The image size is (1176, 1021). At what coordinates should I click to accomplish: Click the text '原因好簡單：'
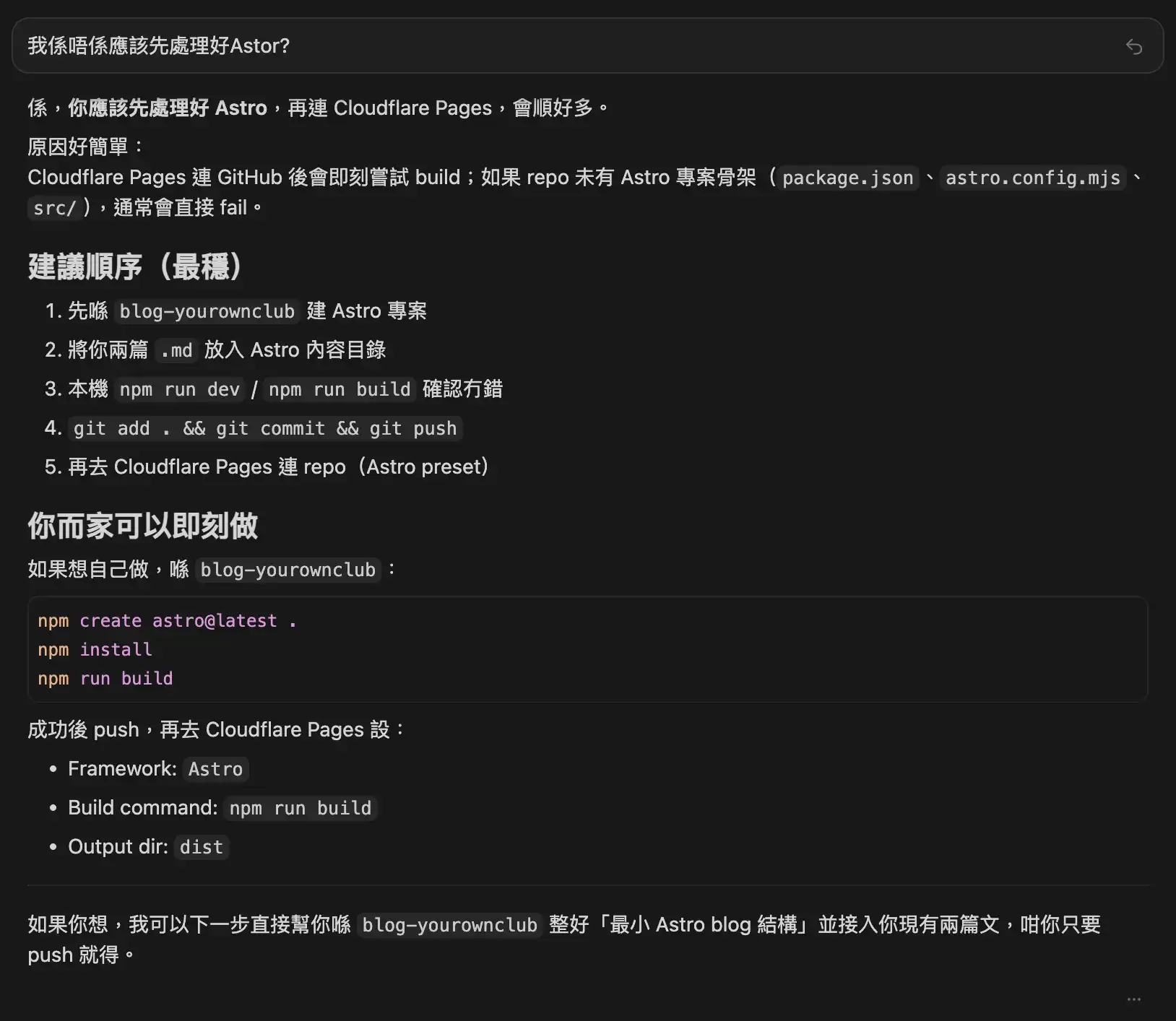(87, 147)
